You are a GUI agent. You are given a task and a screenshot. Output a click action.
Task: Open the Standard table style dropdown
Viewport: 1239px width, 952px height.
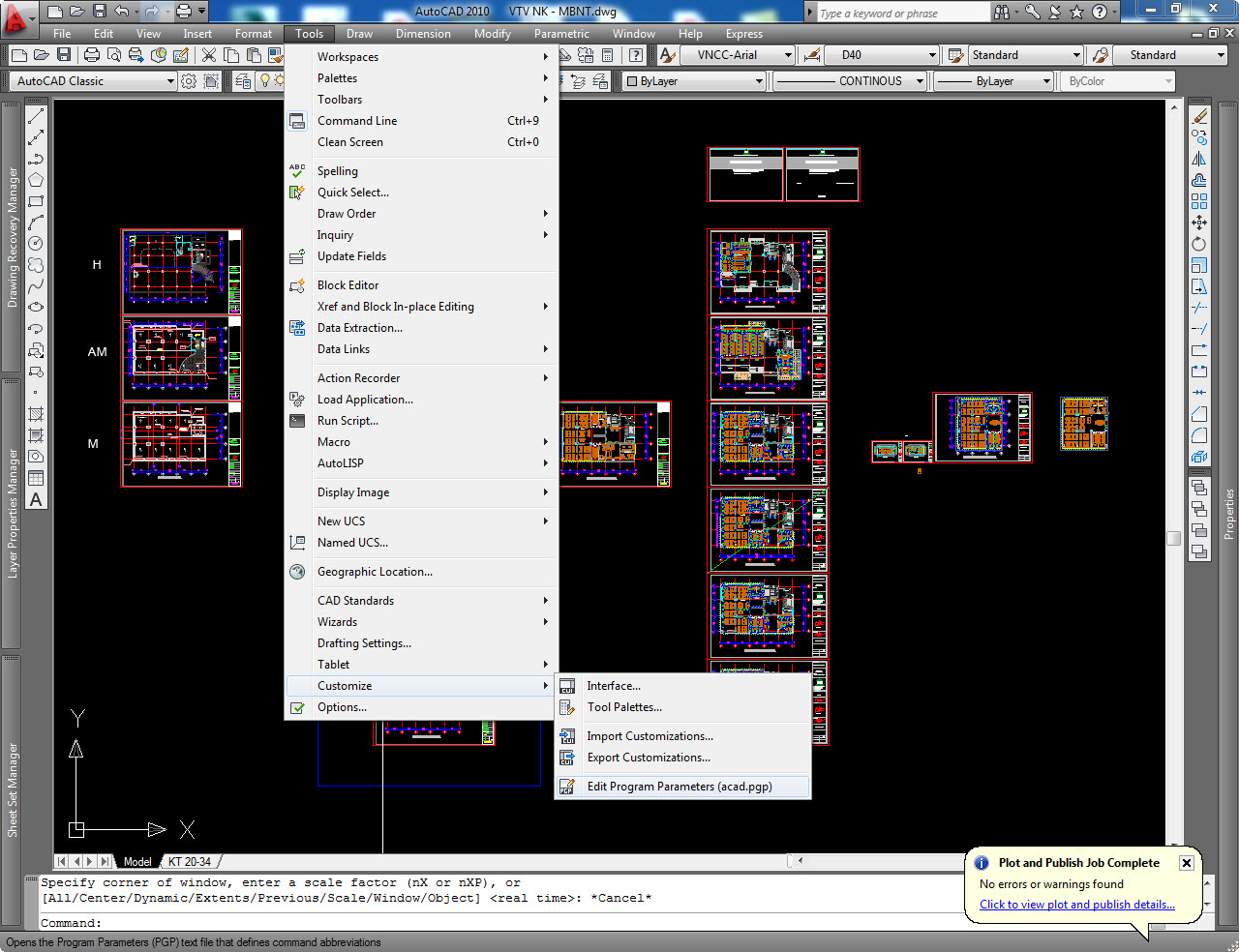coord(1076,55)
